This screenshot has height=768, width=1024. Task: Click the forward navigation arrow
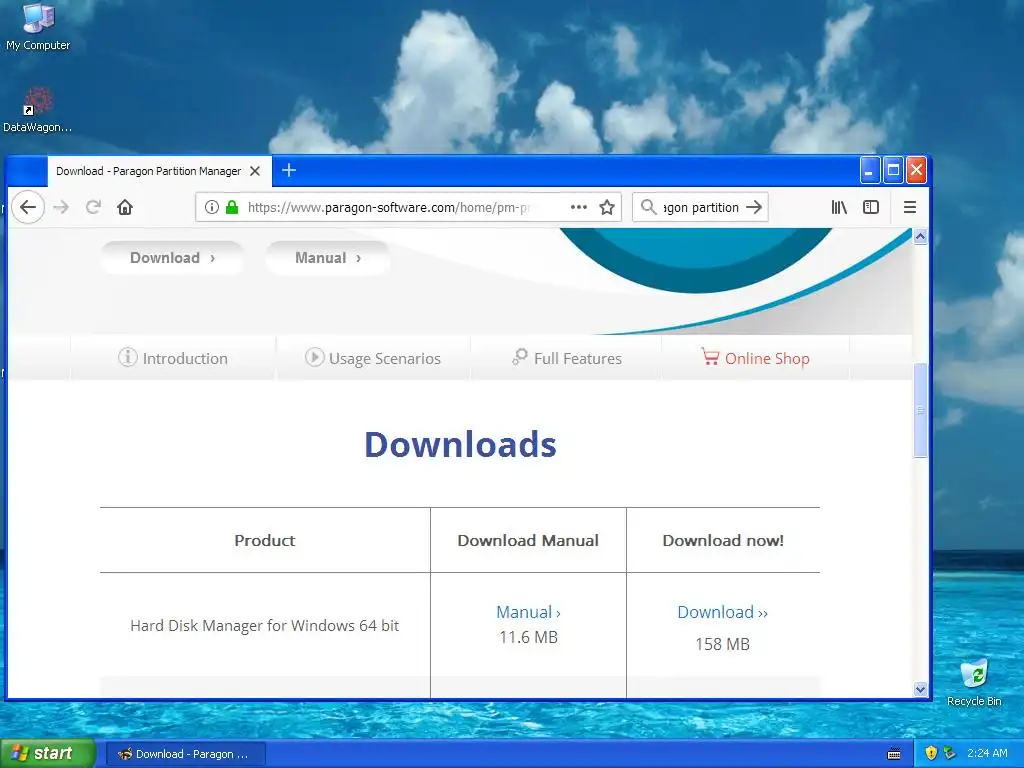(61, 207)
